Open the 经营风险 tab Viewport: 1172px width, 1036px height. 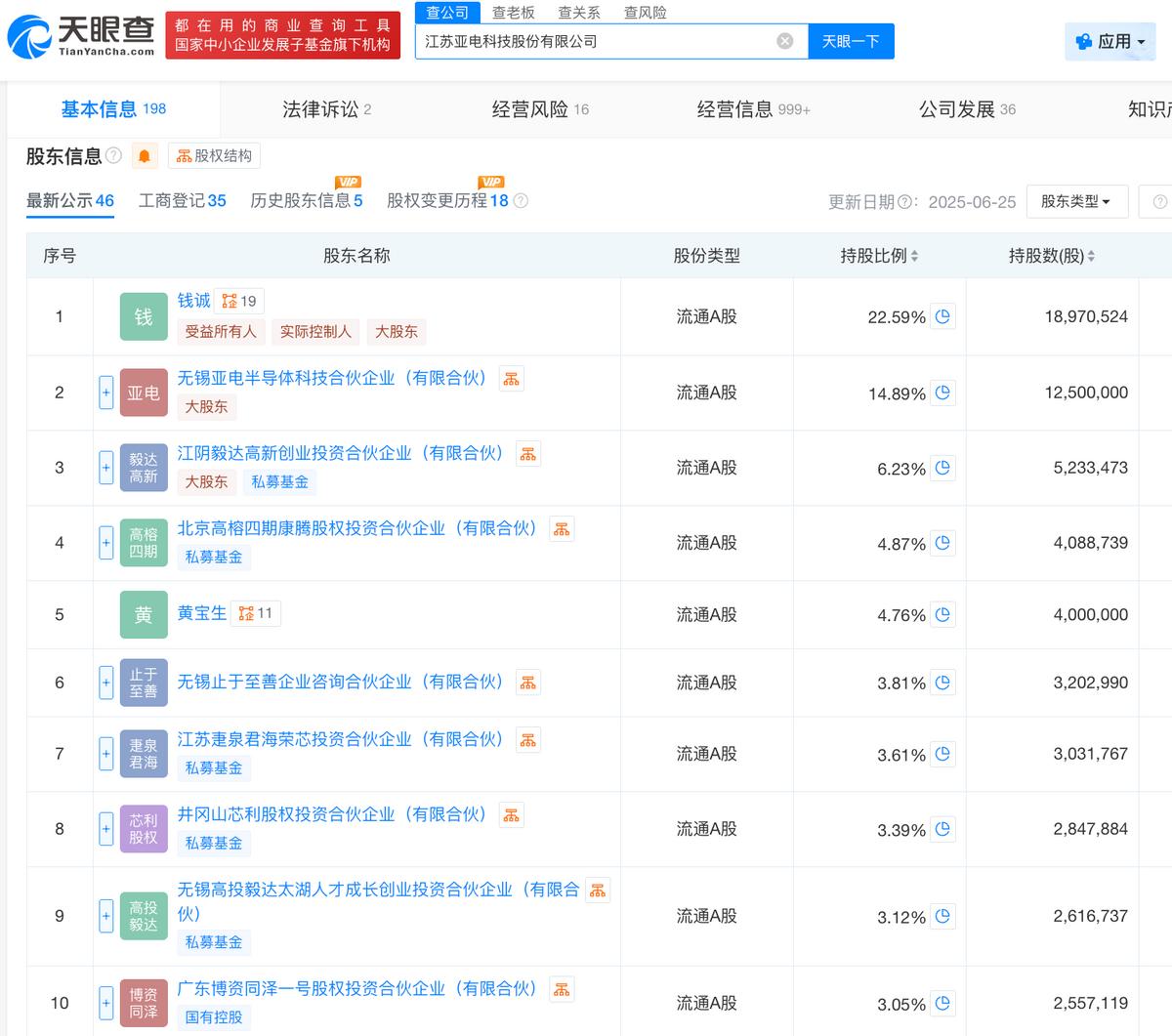click(540, 109)
